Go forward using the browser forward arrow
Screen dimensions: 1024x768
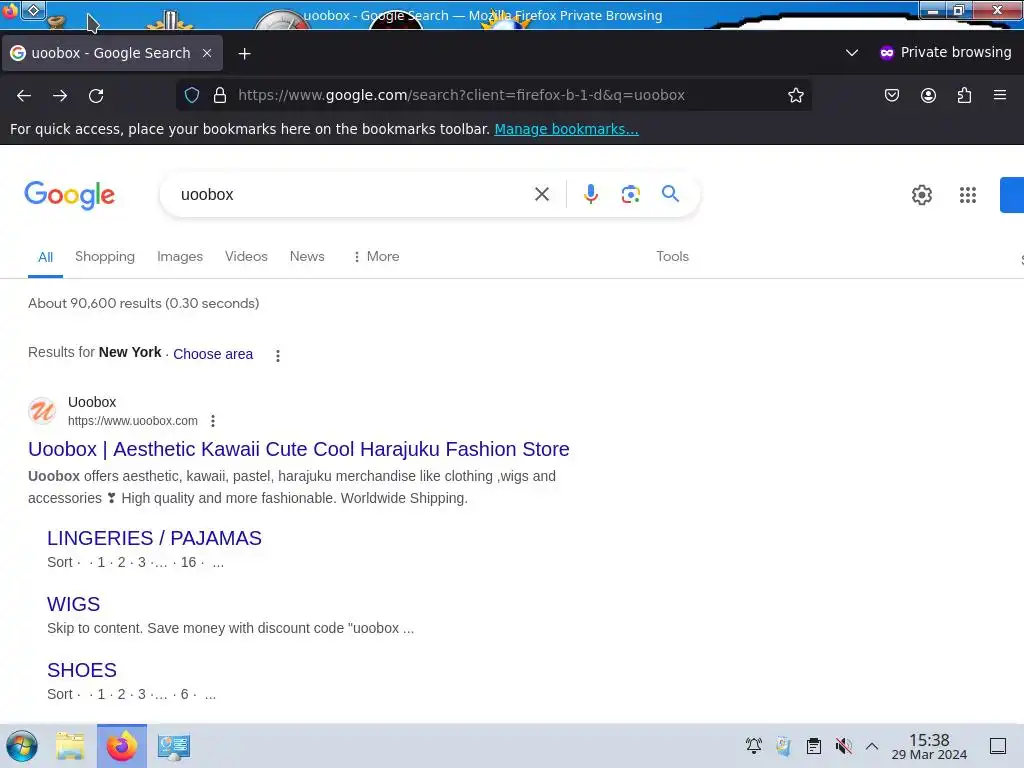pyautogui.click(x=60, y=95)
